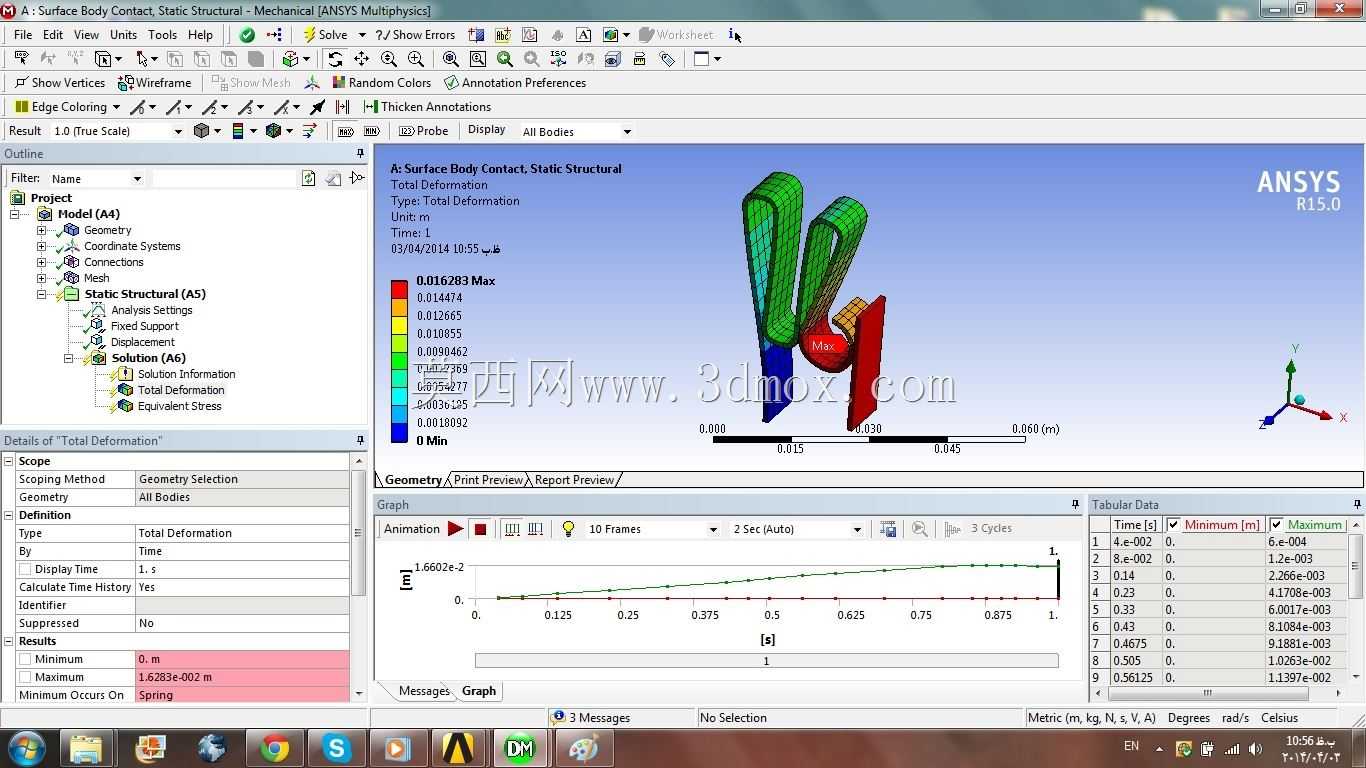The width and height of the screenshot is (1366, 768).
Task: Expand the Geometry tree node
Action: 42,230
